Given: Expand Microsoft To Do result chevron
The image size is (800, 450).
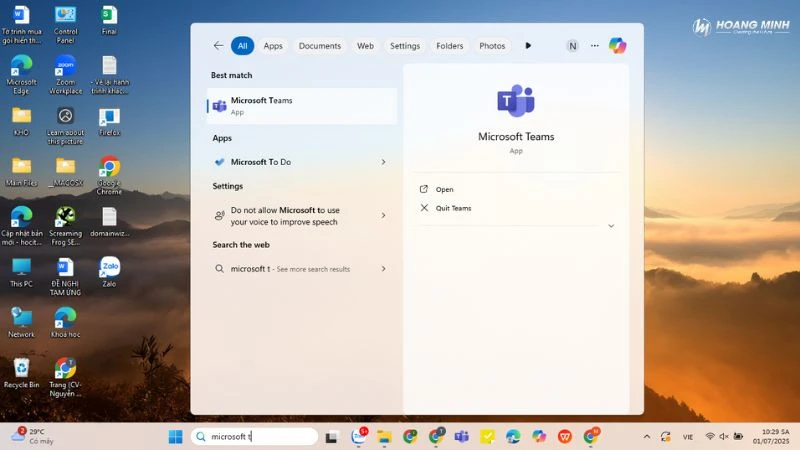Looking at the screenshot, I should (x=383, y=162).
